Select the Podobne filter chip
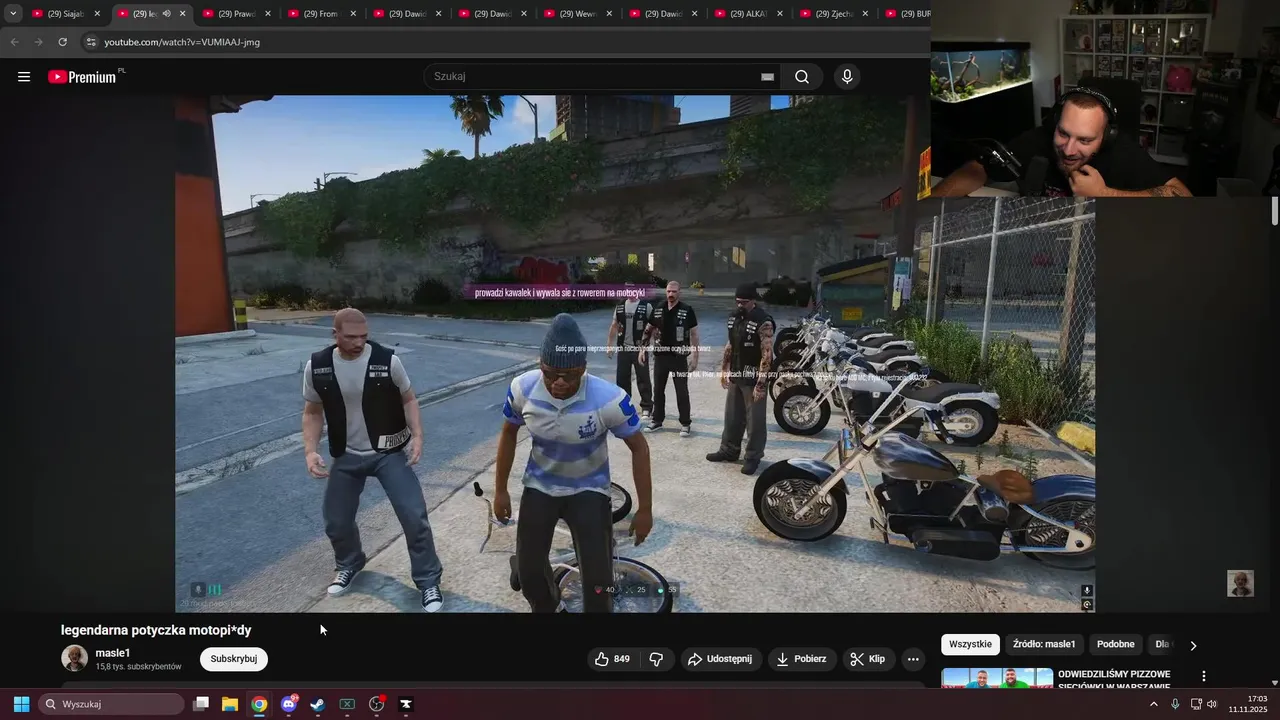1280x720 pixels. pyautogui.click(x=1116, y=645)
